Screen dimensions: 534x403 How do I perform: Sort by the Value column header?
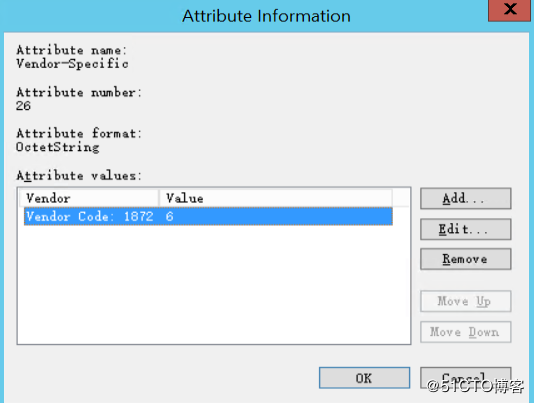(276, 198)
